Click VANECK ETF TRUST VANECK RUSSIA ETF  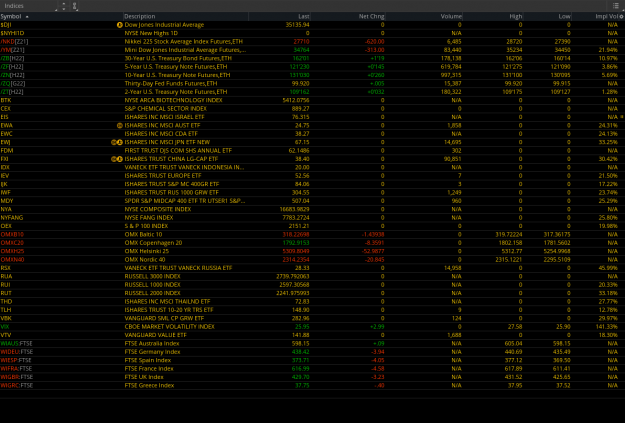pos(178,268)
